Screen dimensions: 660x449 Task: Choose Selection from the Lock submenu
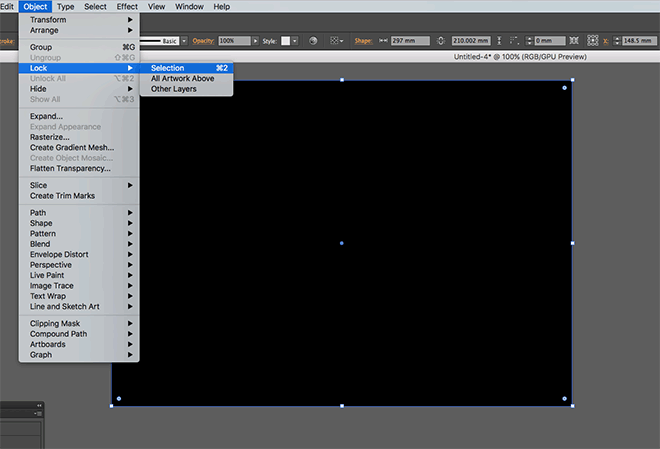click(x=167, y=68)
